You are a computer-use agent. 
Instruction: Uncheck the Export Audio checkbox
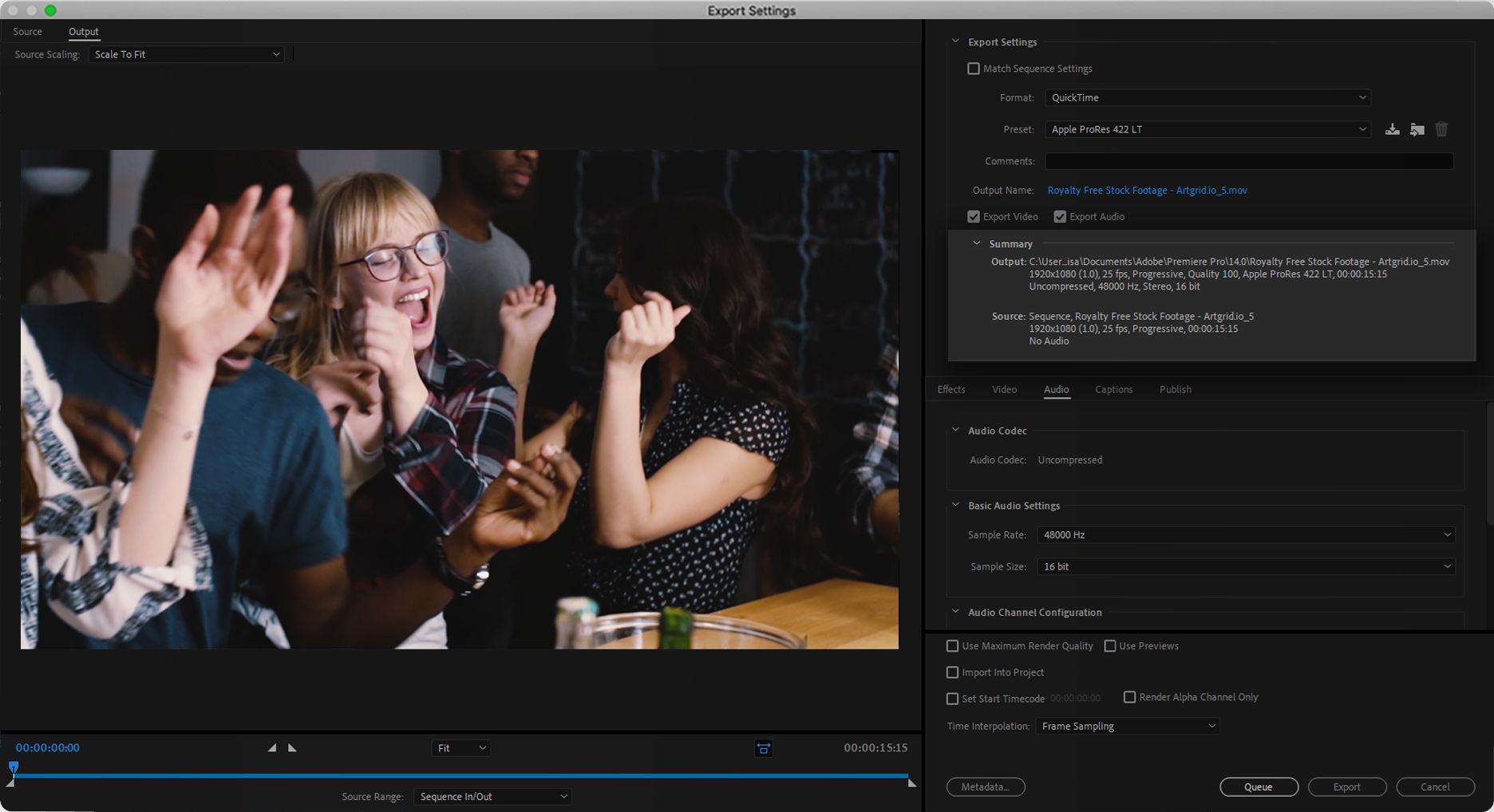[x=1060, y=217]
